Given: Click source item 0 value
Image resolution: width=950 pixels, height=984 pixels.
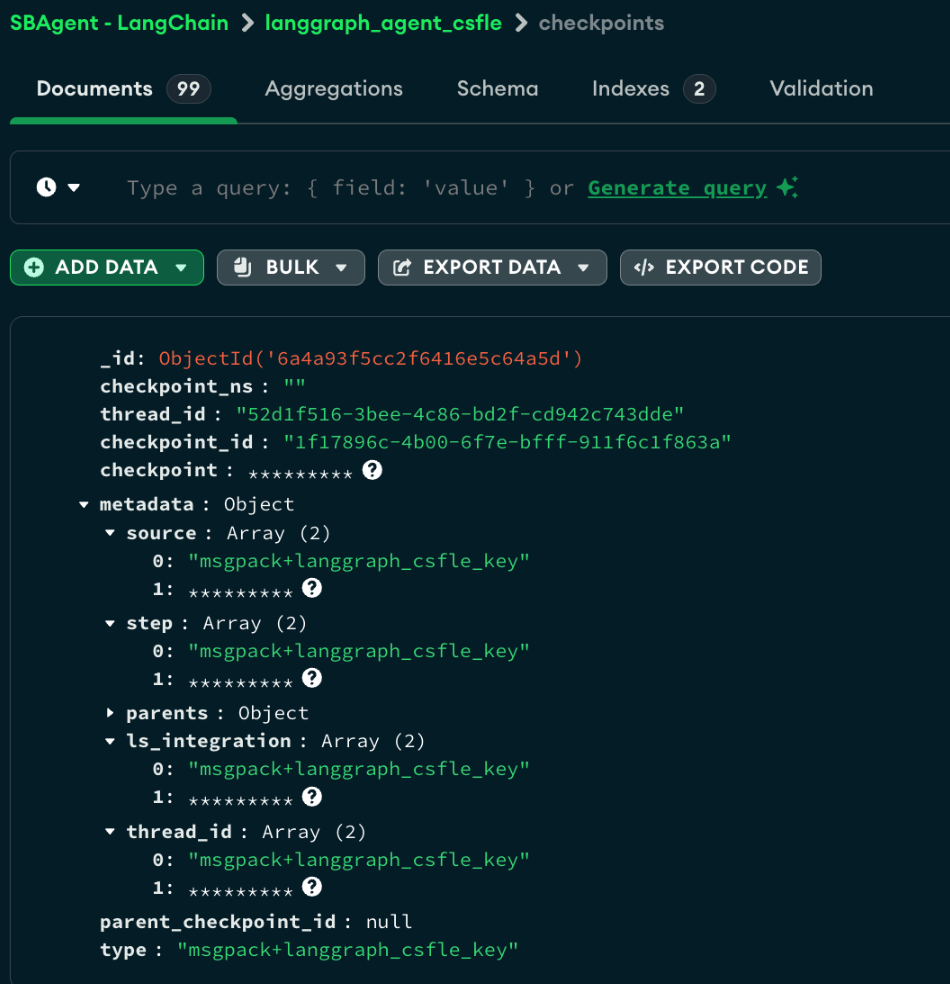Looking at the screenshot, I should coord(359,561).
